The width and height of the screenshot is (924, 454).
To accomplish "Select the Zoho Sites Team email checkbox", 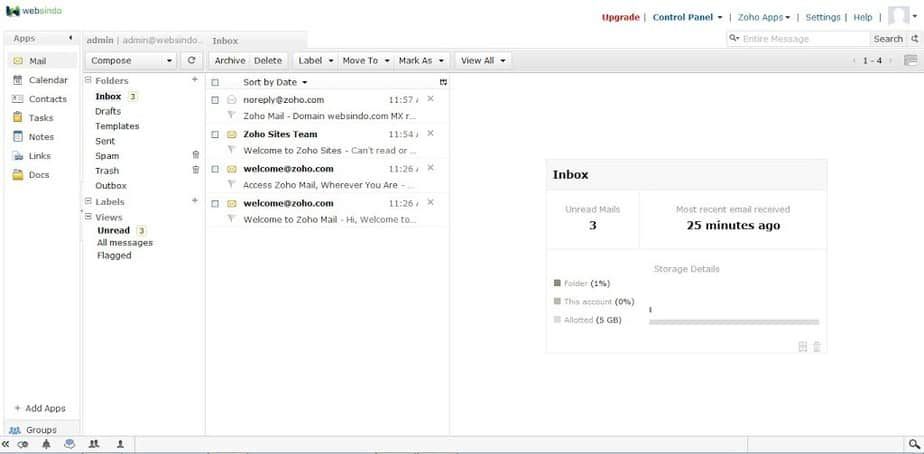I will (215, 134).
